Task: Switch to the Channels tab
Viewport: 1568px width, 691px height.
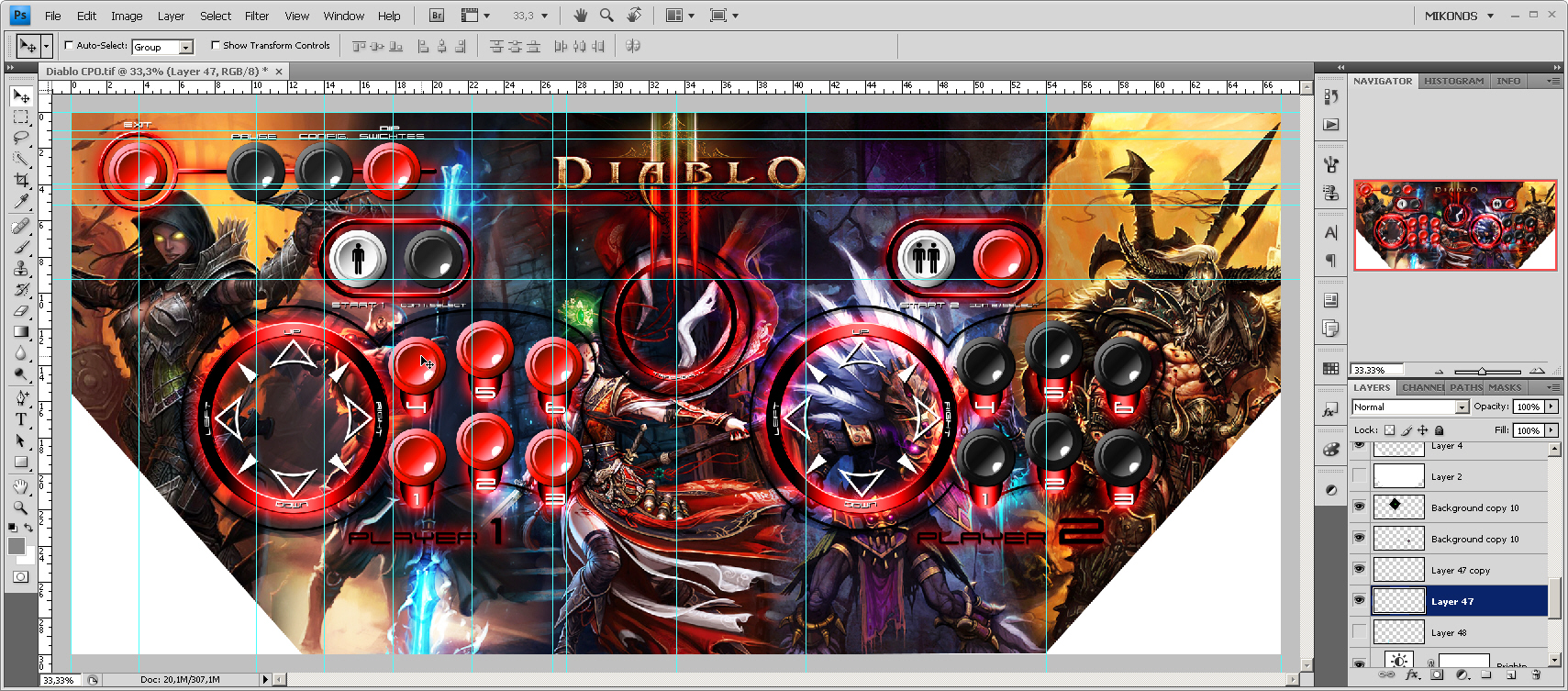Action: click(x=1422, y=387)
